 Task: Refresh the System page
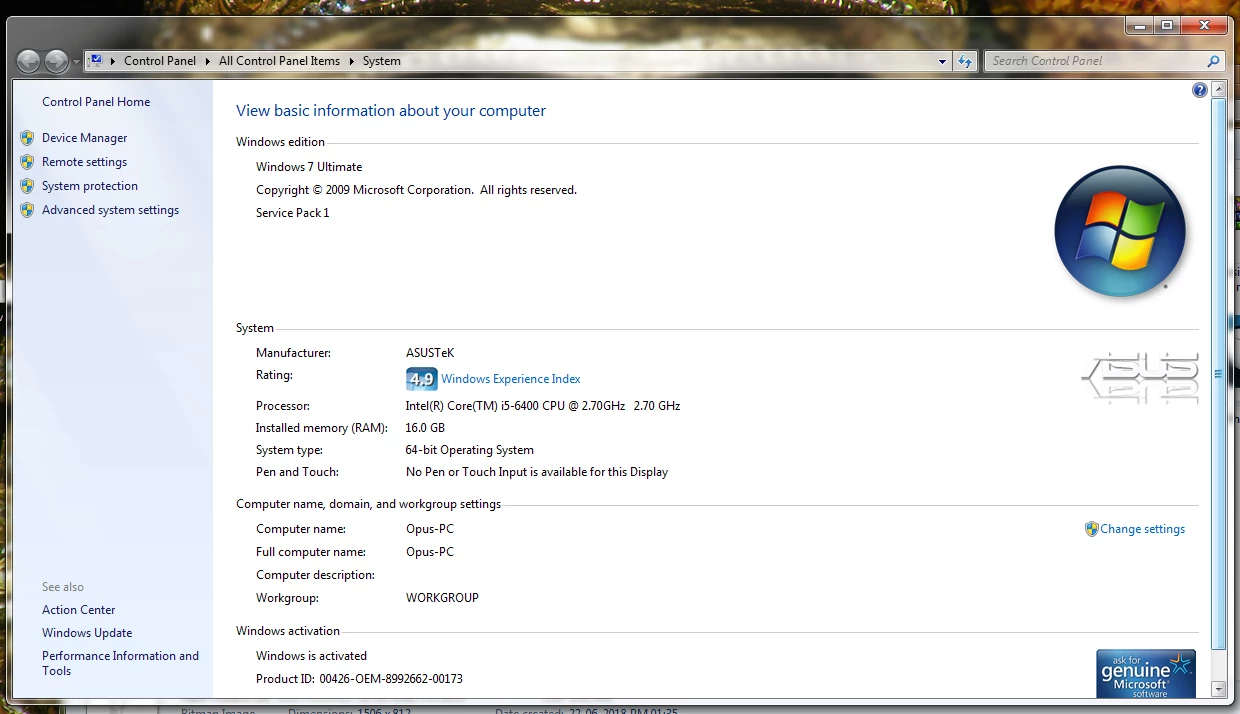pyautogui.click(x=965, y=61)
